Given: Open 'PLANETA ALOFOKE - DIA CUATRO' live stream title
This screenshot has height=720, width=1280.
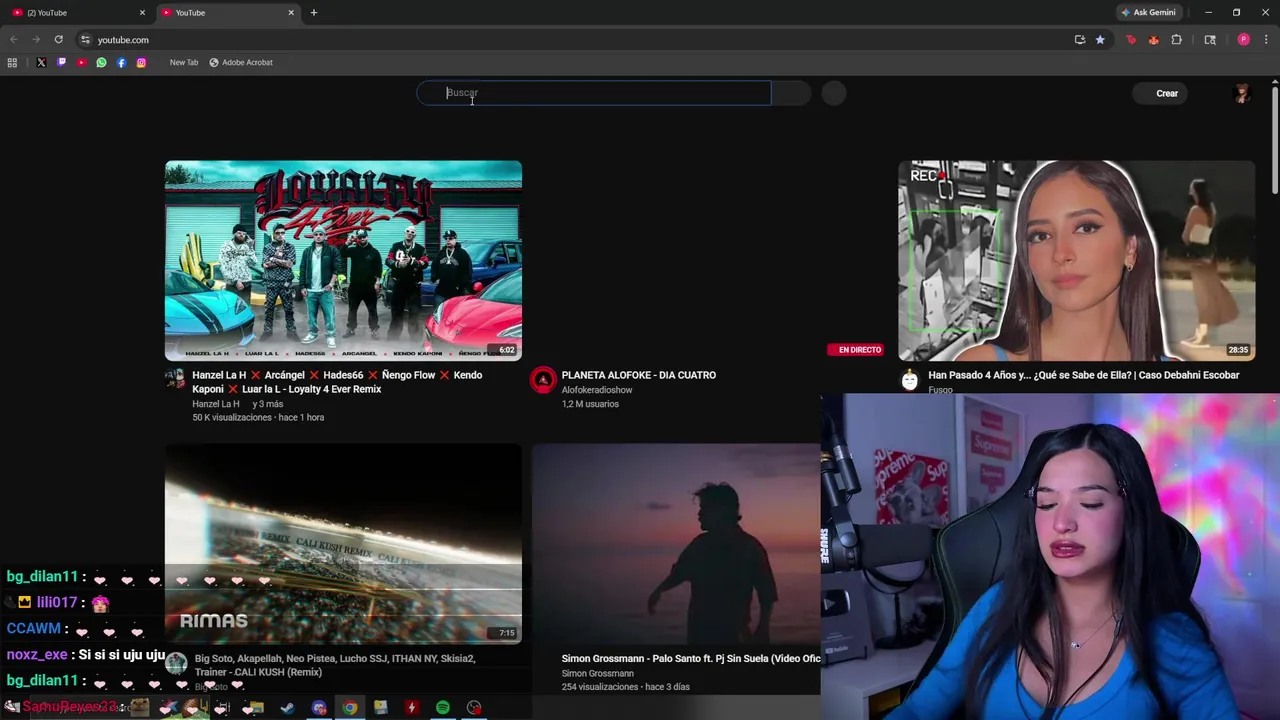Looking at the screenshot, I should pyautogui.click(x=638, y=375).
